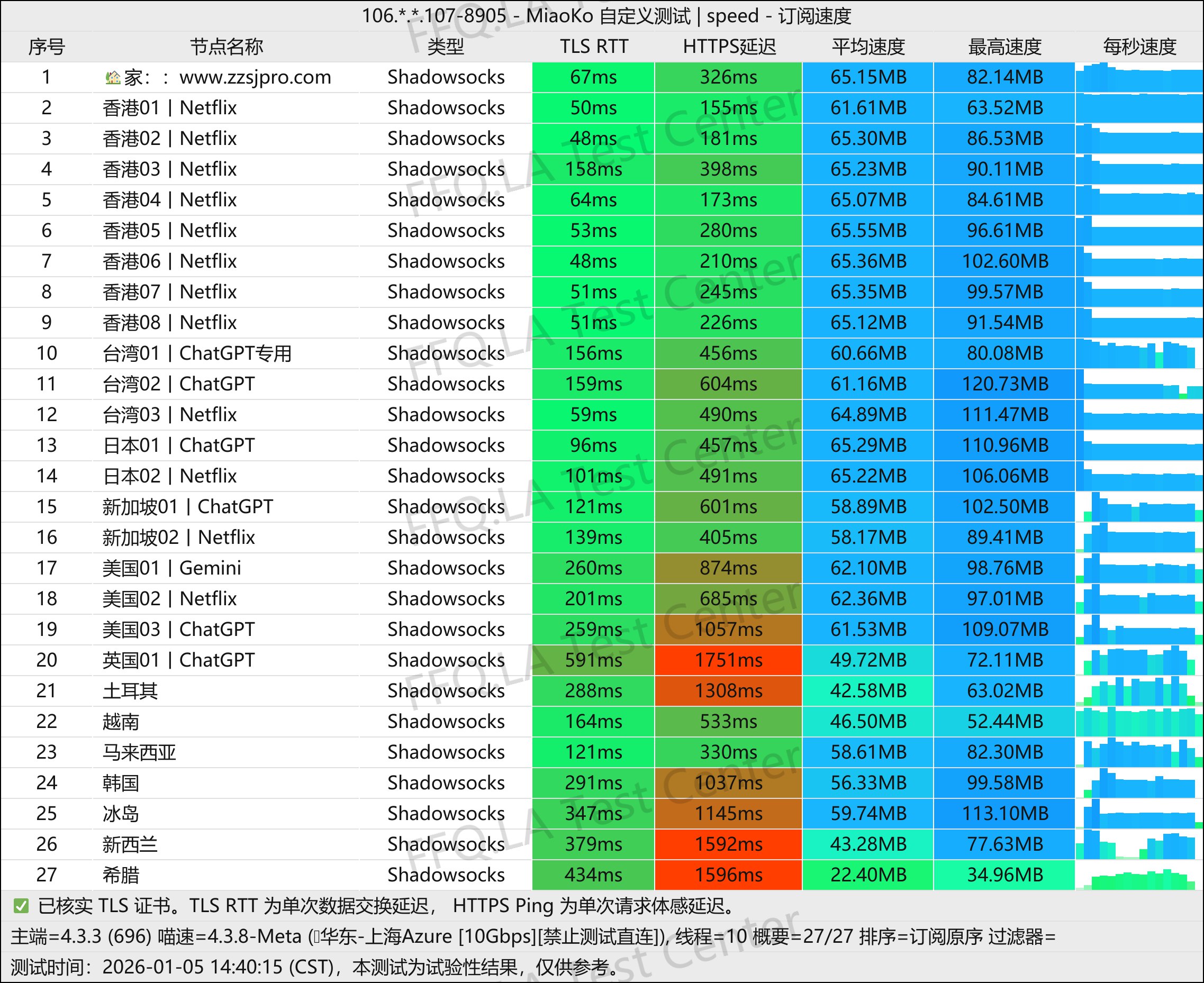The image size is (1204, 983).
Task: Click the 22.40MB average speed cell
Action: click(868, 875)
